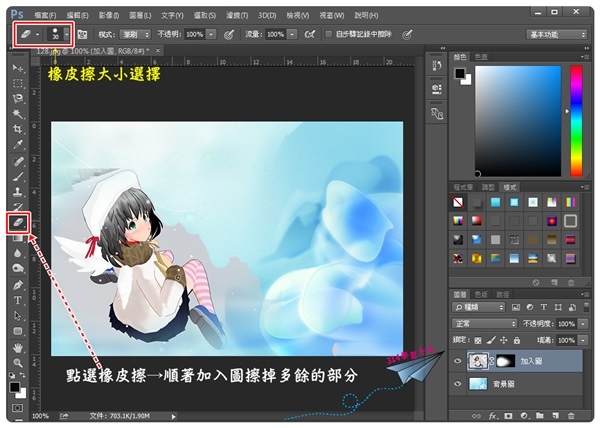Toggle lock all padlock icon

click(517, 340)
